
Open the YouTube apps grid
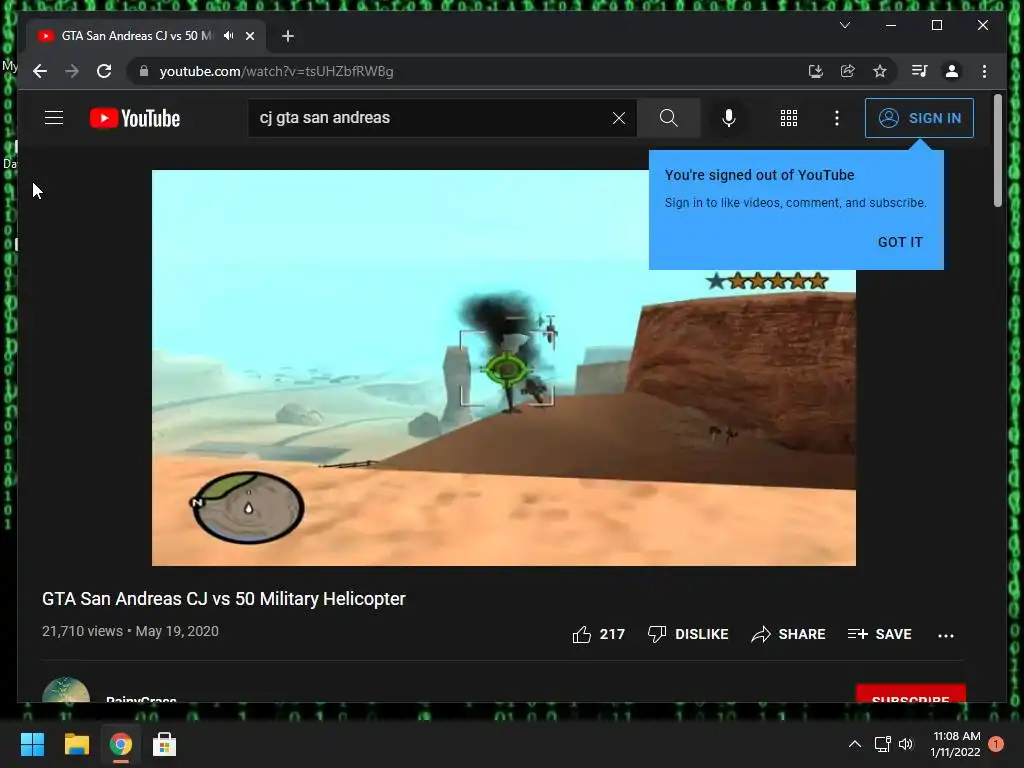(789, 118)
